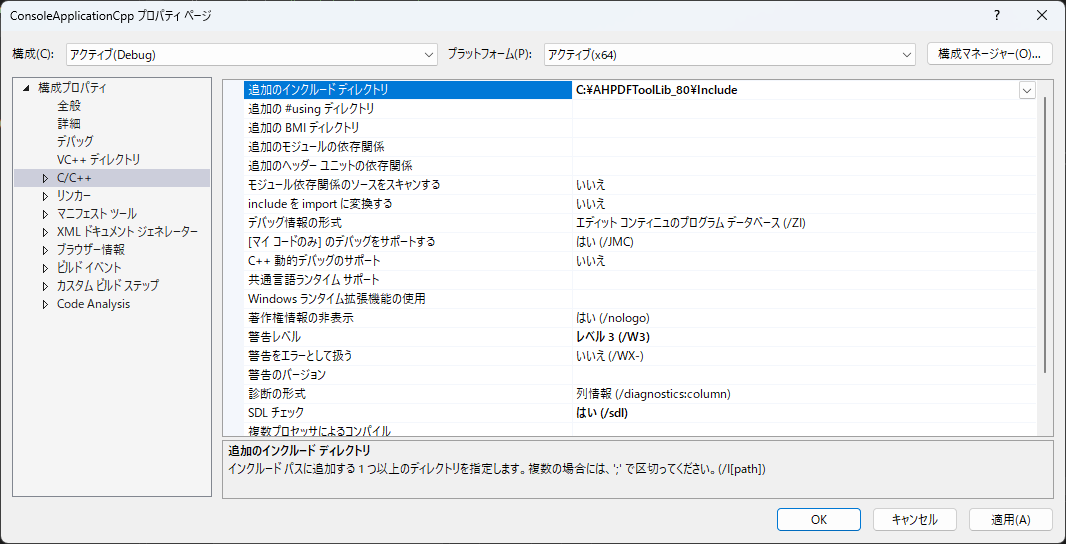Select VC++ ディレクトリ in the tree

(x=98, y=160)
